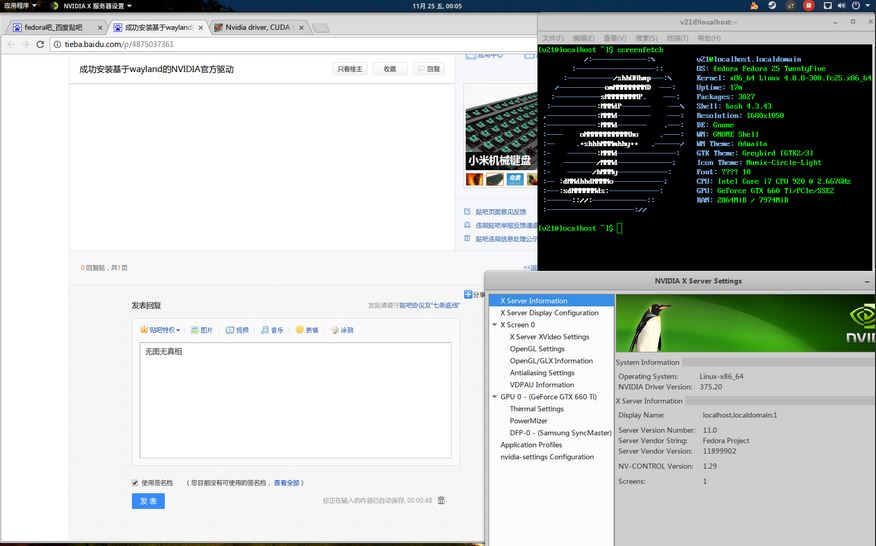Open the 贴吧页面意见反馈 link
Viewport: 876px width, 546px height.
coord(501,212)
